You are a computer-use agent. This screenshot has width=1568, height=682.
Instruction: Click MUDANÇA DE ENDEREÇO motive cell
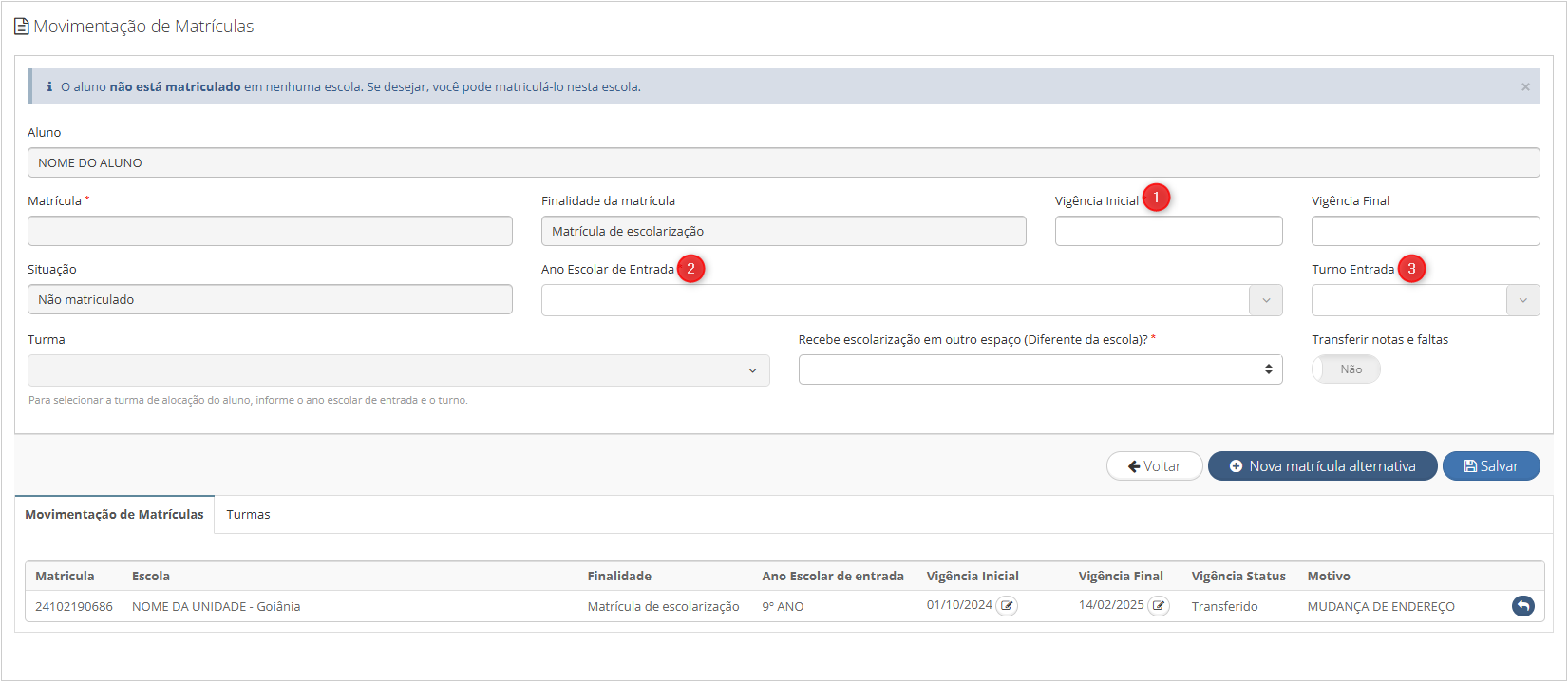pyautogui.click(x=1381, y=606)
